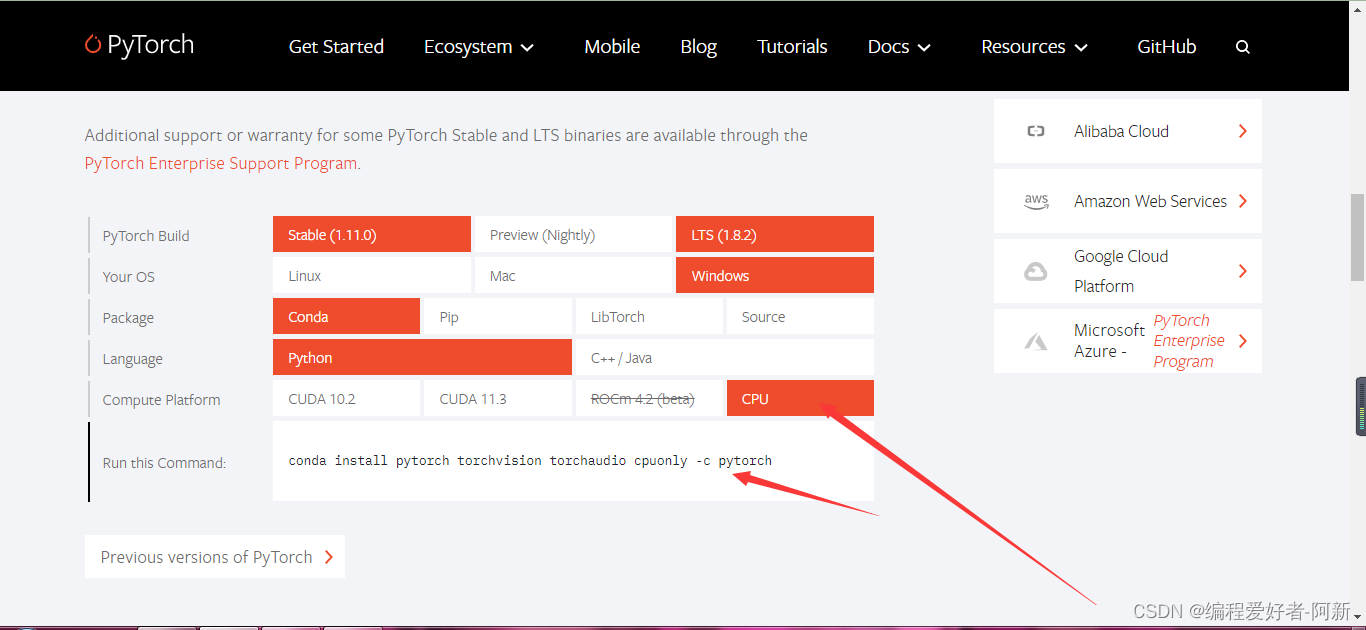1366x630 pixels.
Task: Select the Pip package option
Action: click(x=497, y=317)
